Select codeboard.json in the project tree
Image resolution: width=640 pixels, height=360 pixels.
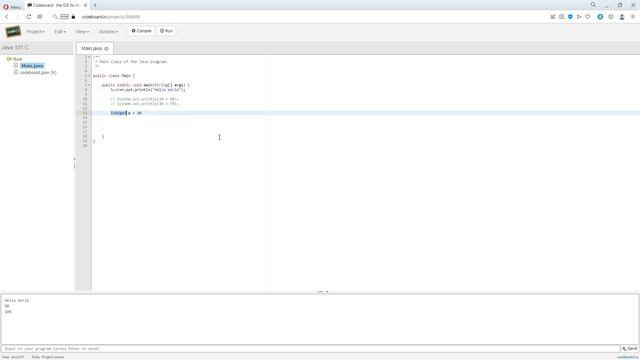tap(38, 72)
